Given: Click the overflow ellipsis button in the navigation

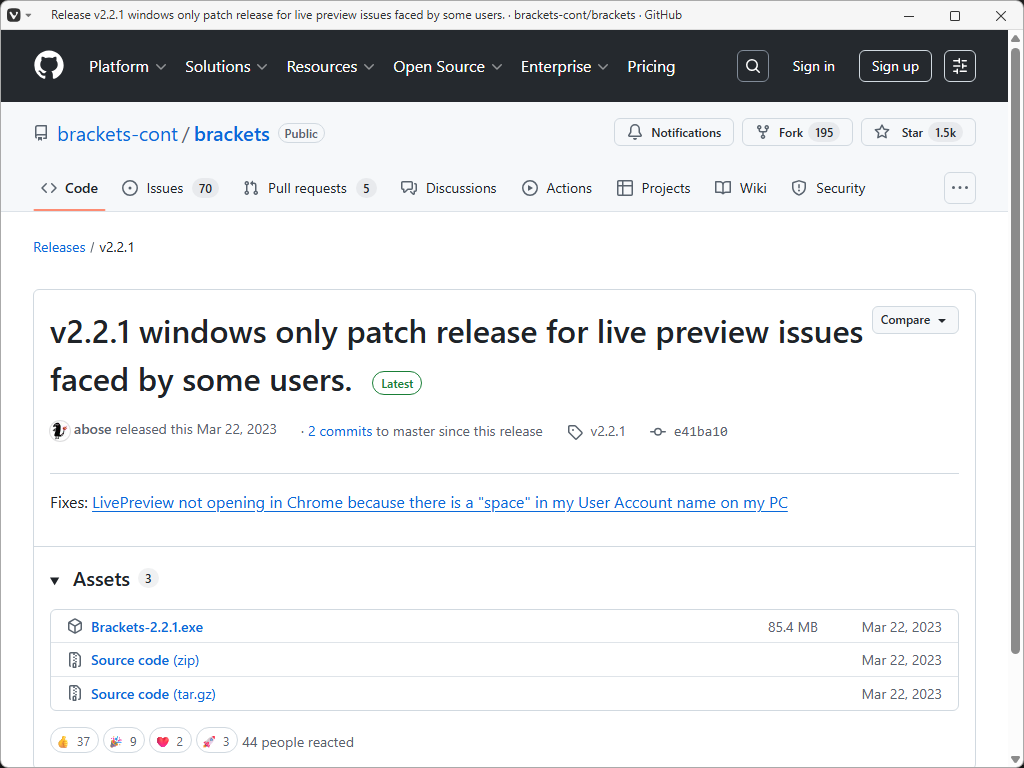Looking at the screenshot, I should click(959, 187).
